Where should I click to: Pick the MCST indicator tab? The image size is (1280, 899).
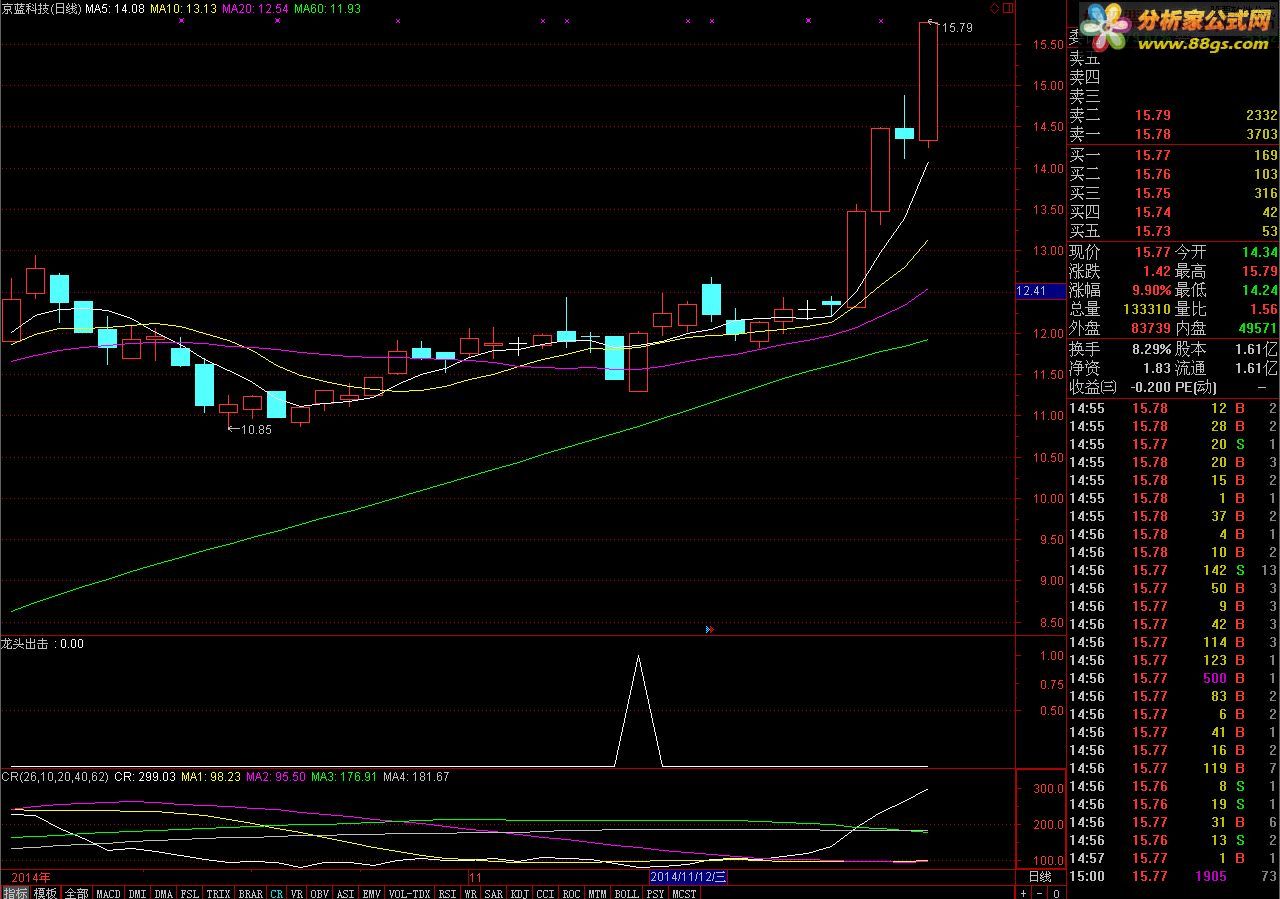point(685,892)
